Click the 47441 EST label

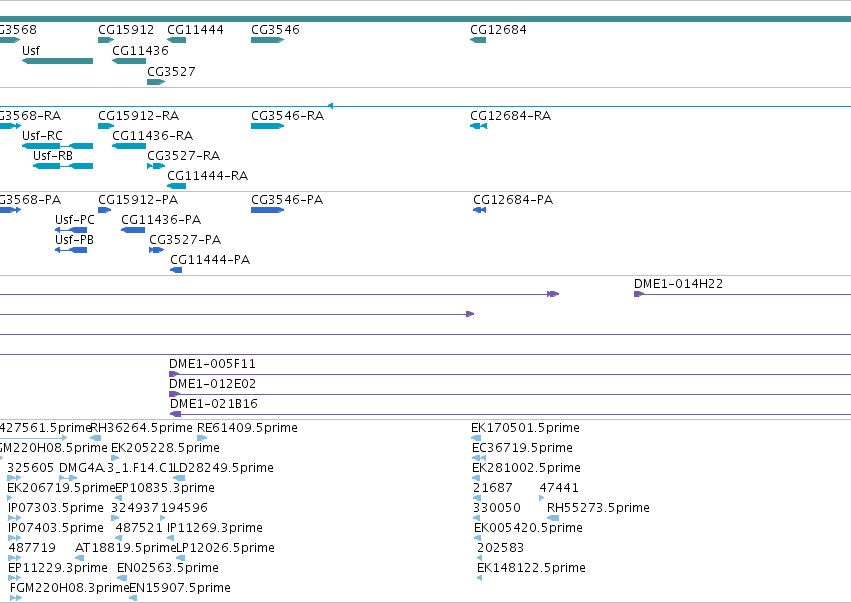click(x=559, y=488)
